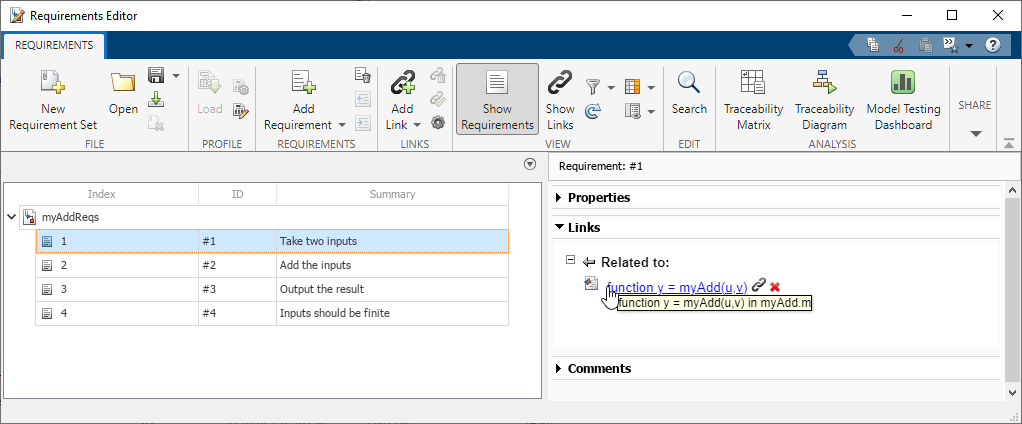
Task: Select requirement 'Add the inputs' row
Action: pyautogui.click(x=314, y=266)
